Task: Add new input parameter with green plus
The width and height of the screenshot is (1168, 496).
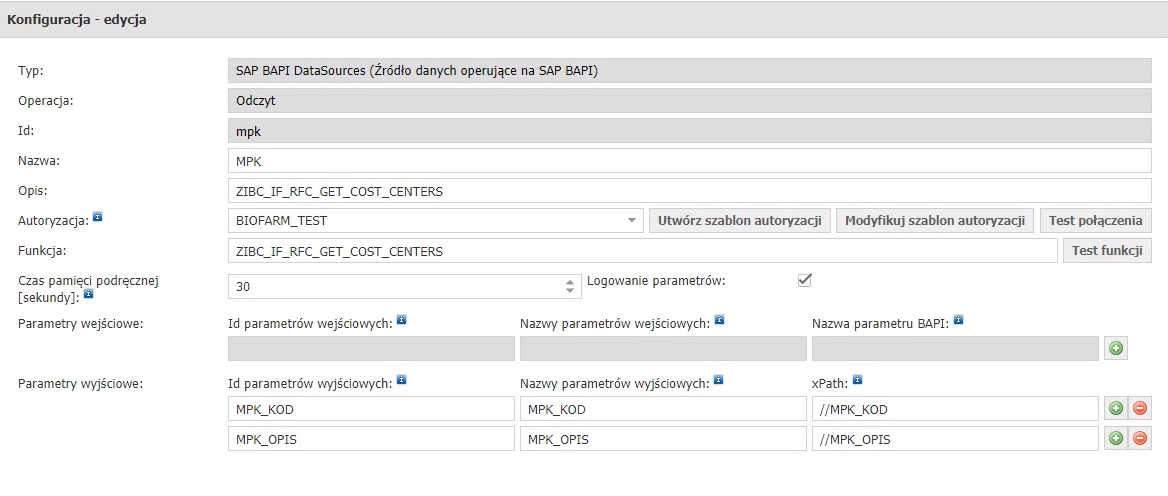Action: coord(1116,349)
